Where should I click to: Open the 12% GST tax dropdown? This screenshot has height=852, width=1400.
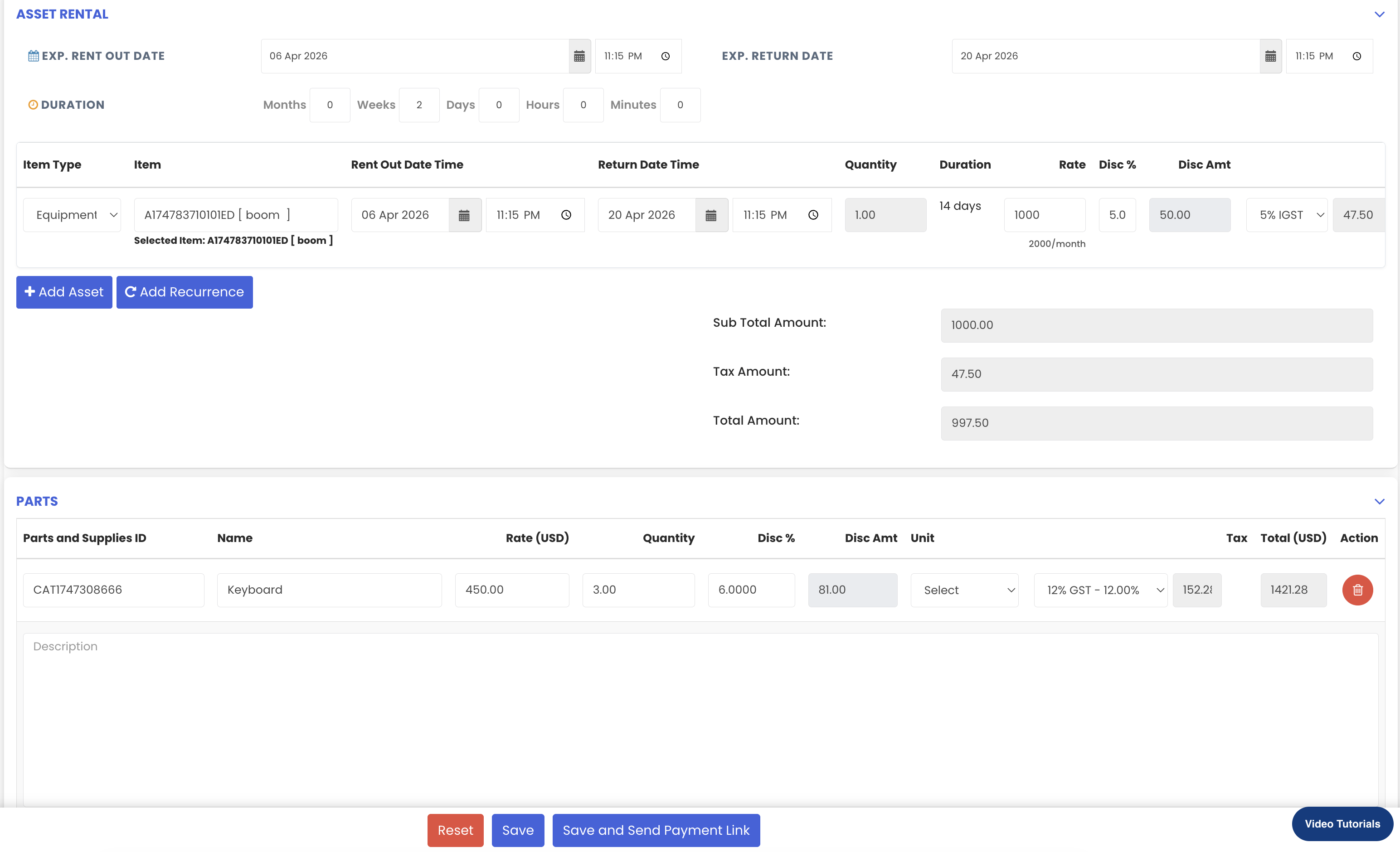(x=1100, y=590)
